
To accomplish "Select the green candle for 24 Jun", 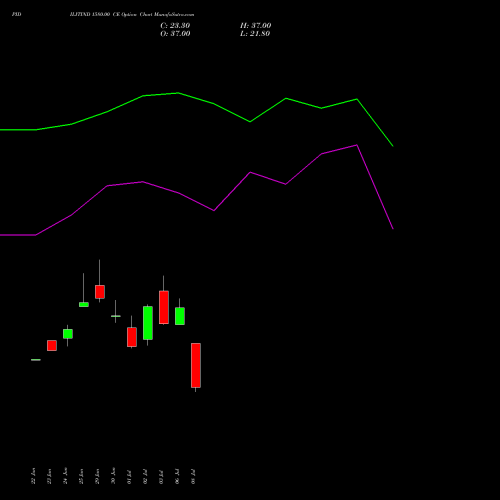I will 68,334.
